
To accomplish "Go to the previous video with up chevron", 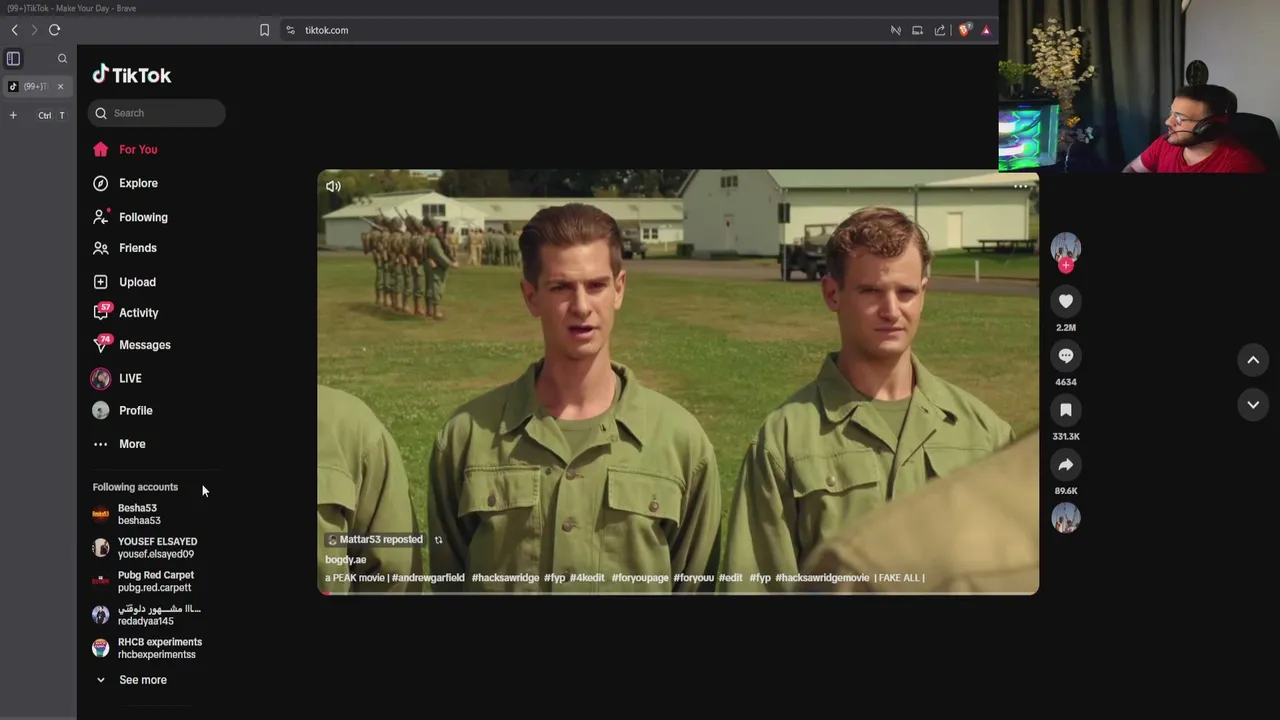I will tap(1253, 360).
